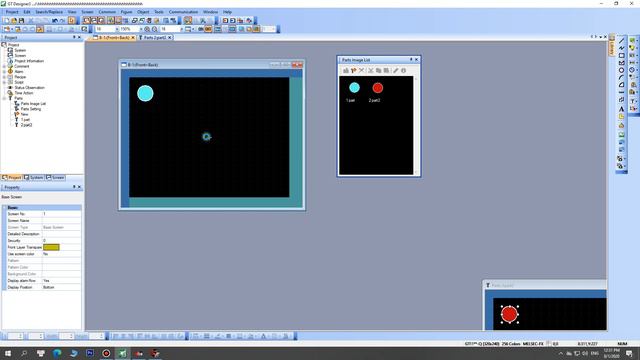This screenshot has width=640, height=360.
Task: Switch to the Parts 2 part2 editor tab
Action: 155,38
